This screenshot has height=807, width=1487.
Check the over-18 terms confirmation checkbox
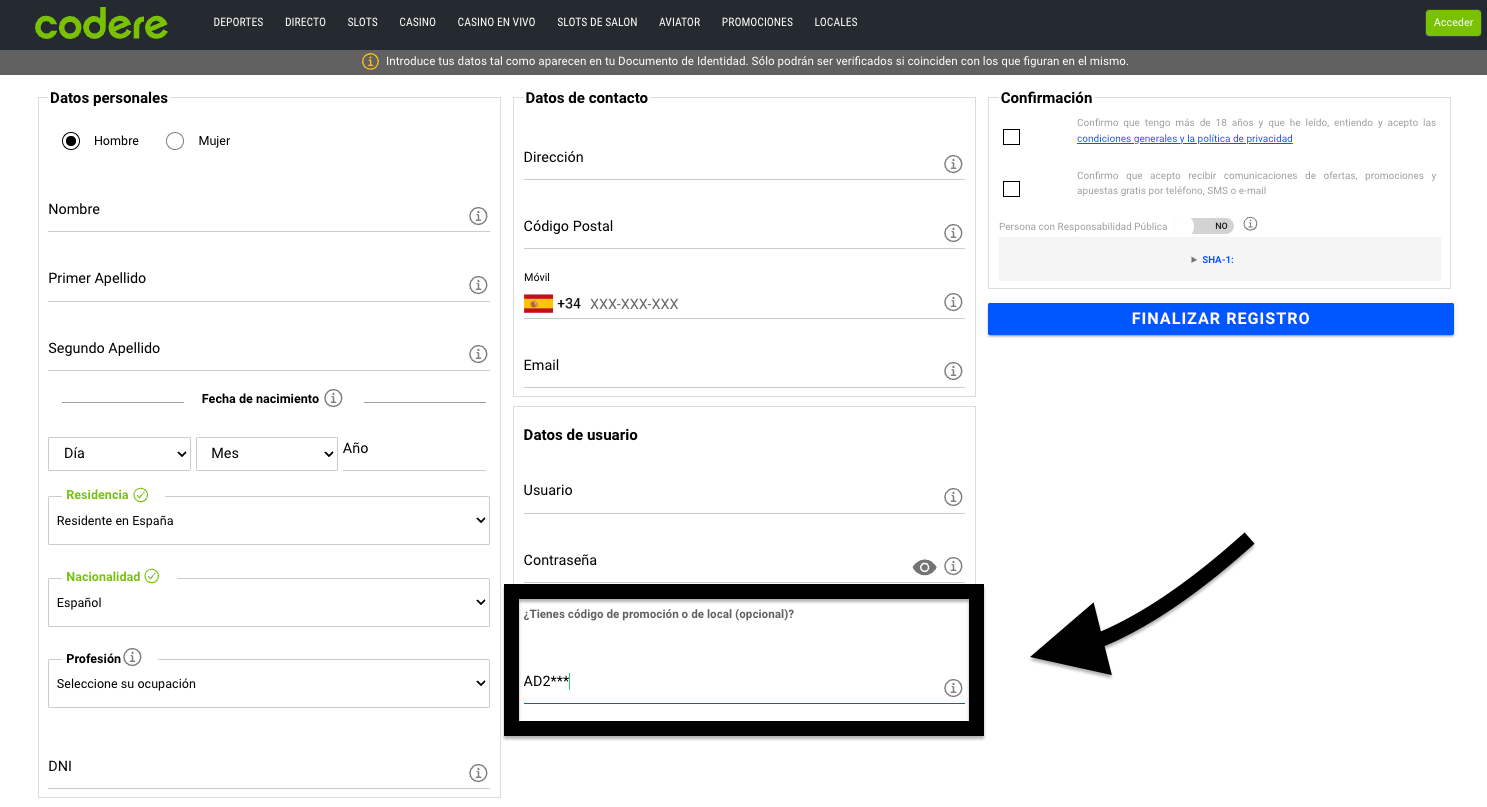click(1011, 137)
